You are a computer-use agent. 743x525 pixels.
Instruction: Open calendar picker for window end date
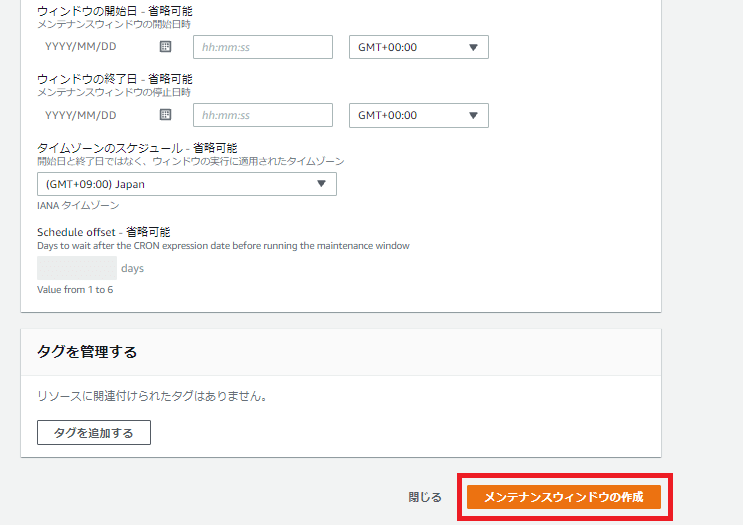(165, 115)
